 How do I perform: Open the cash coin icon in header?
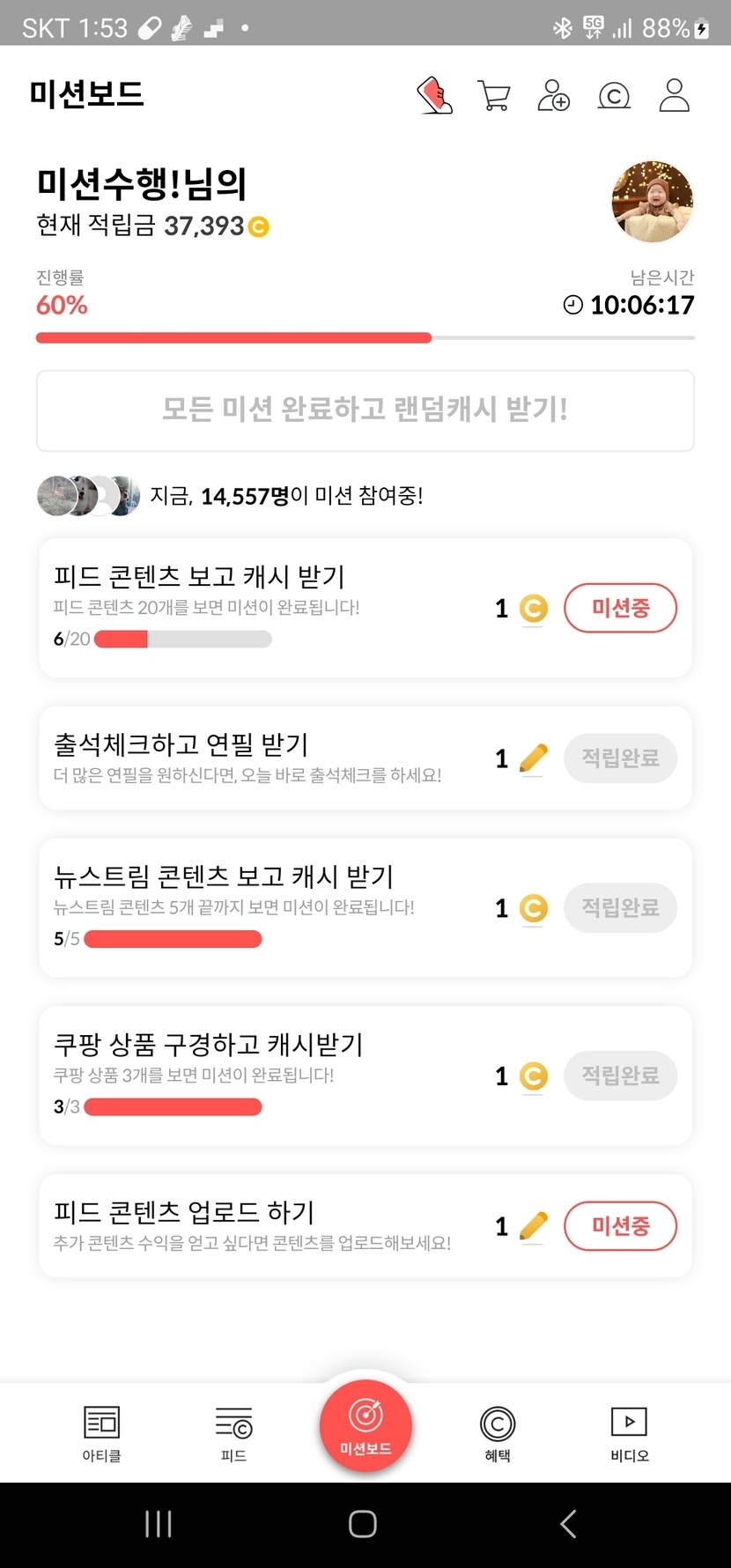click(614, 95)
